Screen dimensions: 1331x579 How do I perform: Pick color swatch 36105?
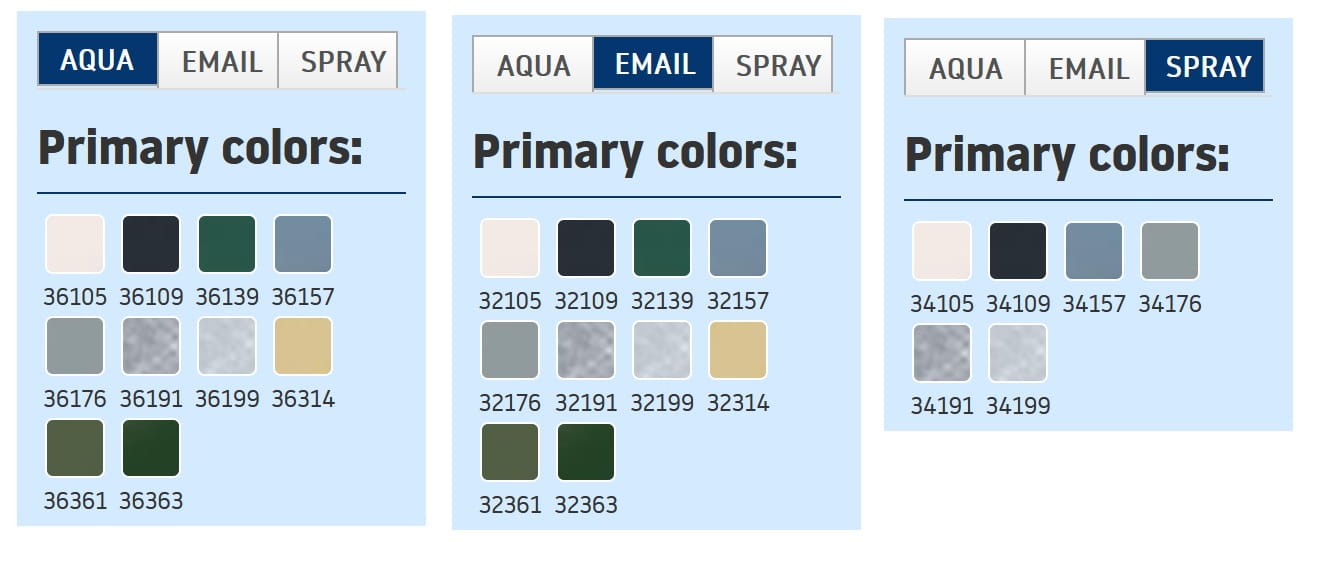75,244
